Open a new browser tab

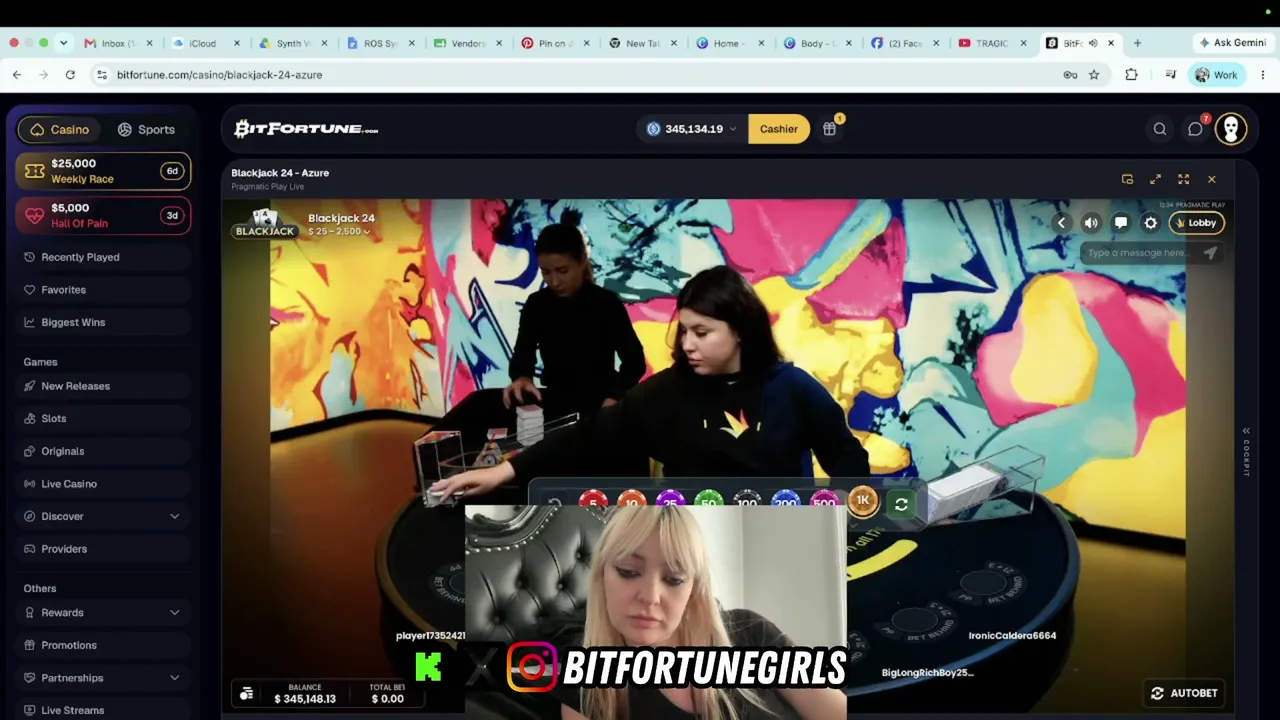1137,43
